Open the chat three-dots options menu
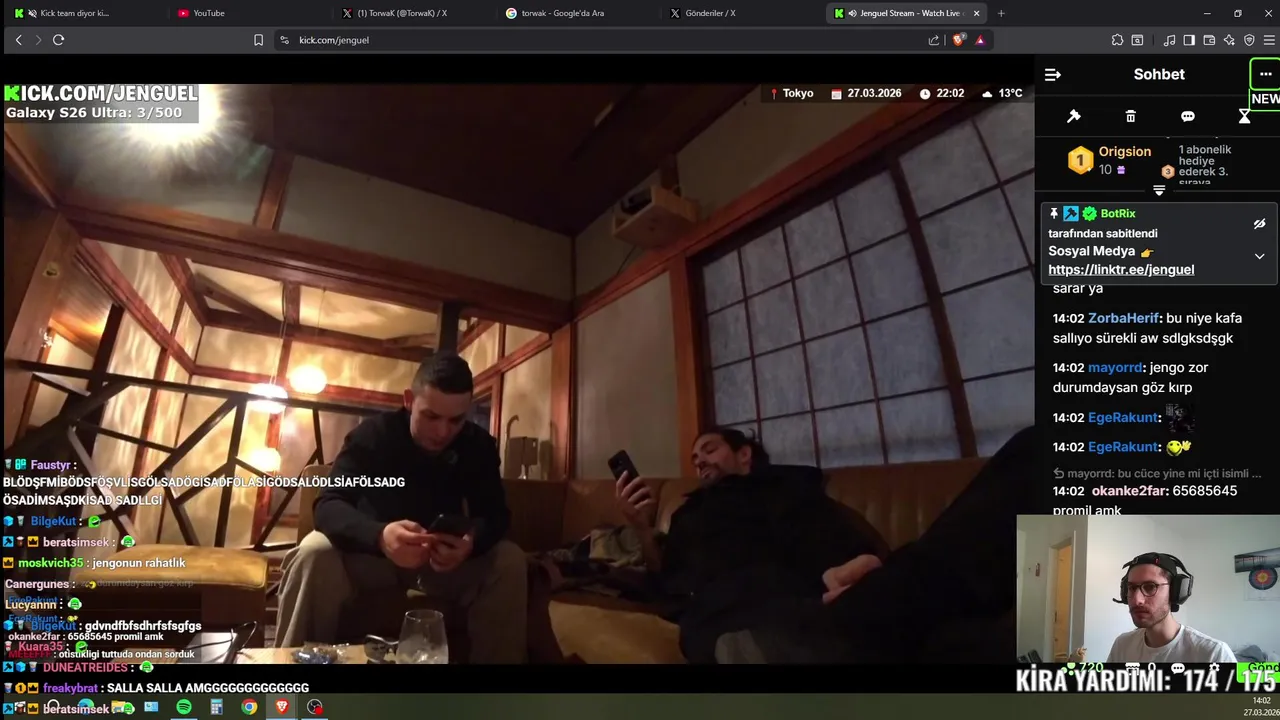 pyautogui.click(x=1265, y=74)
